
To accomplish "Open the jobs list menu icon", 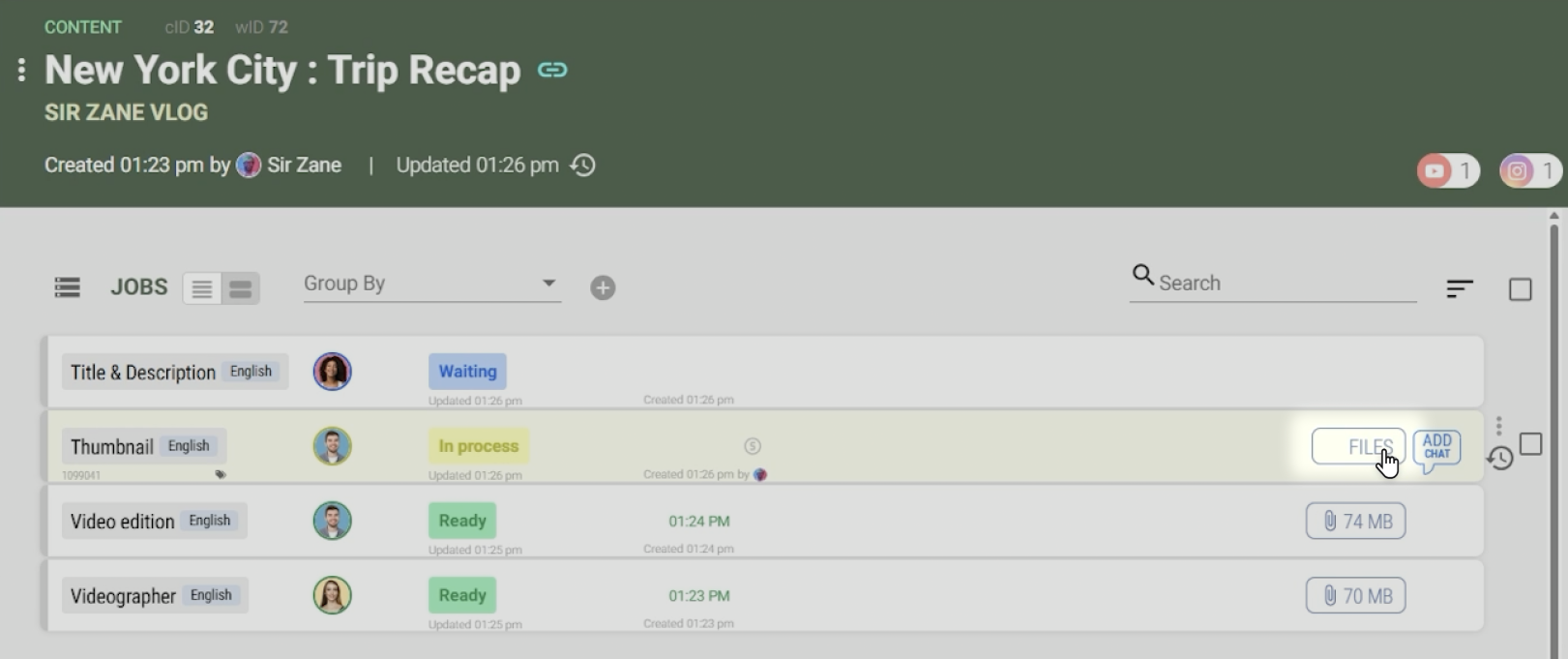I will pos(68,287).
